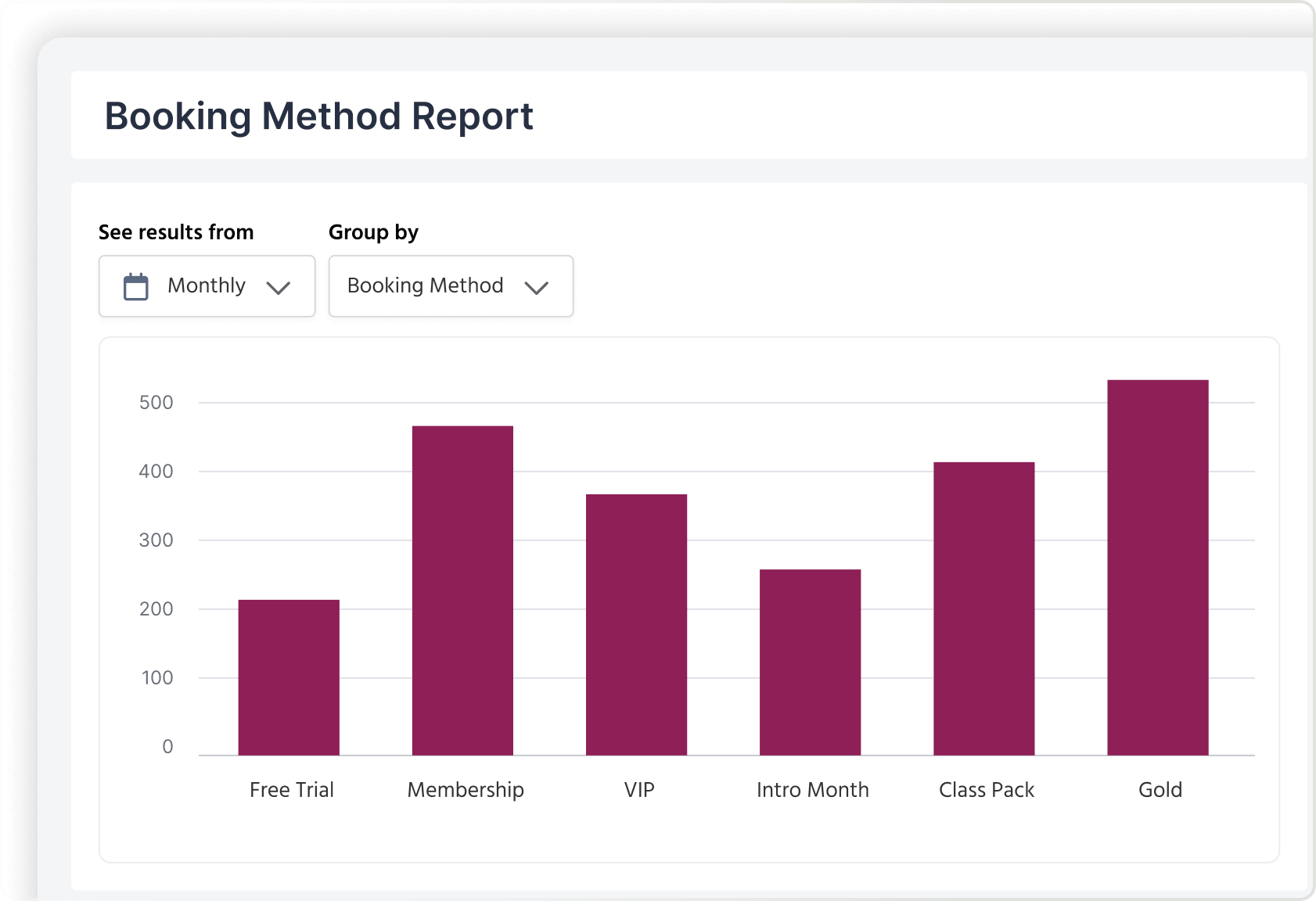
Task: Click the Gold axis label
Action: pos(1160,790)
